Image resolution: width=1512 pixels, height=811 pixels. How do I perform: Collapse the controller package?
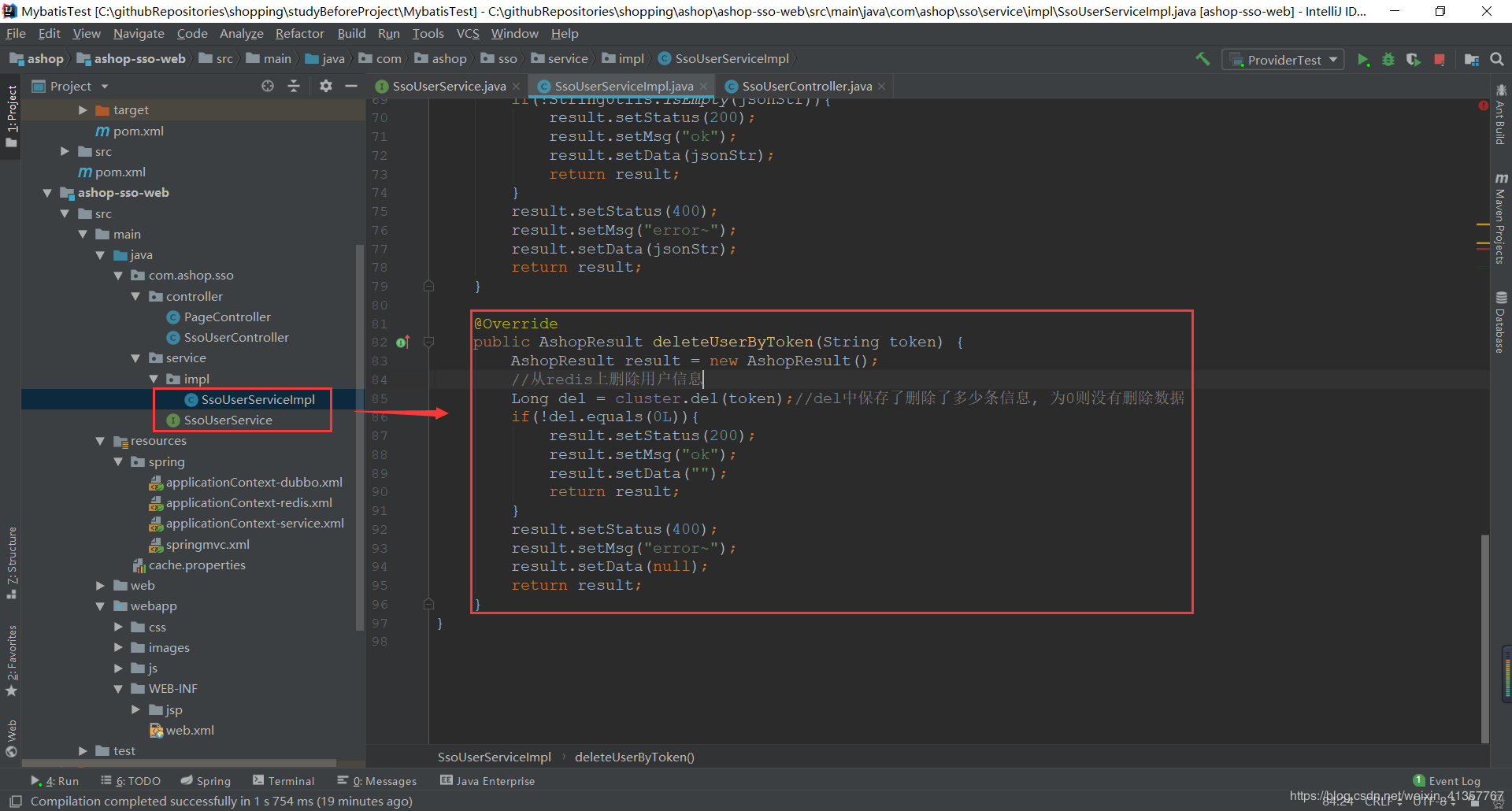point(135,297)
